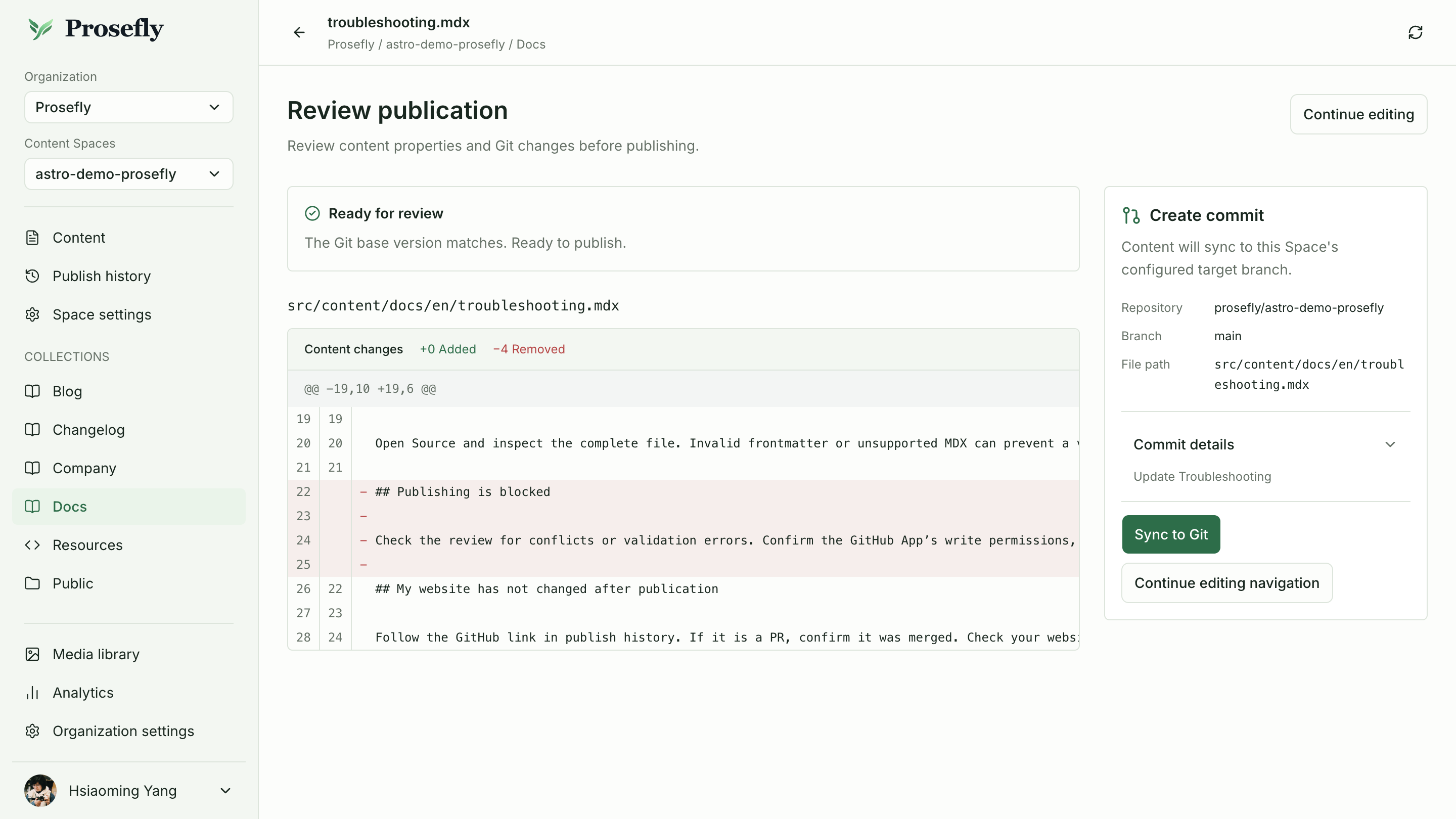Viewport: 1456px width, 819px height.
Task: Click the Content document icon in sidebar
Action: click(32, 238)
